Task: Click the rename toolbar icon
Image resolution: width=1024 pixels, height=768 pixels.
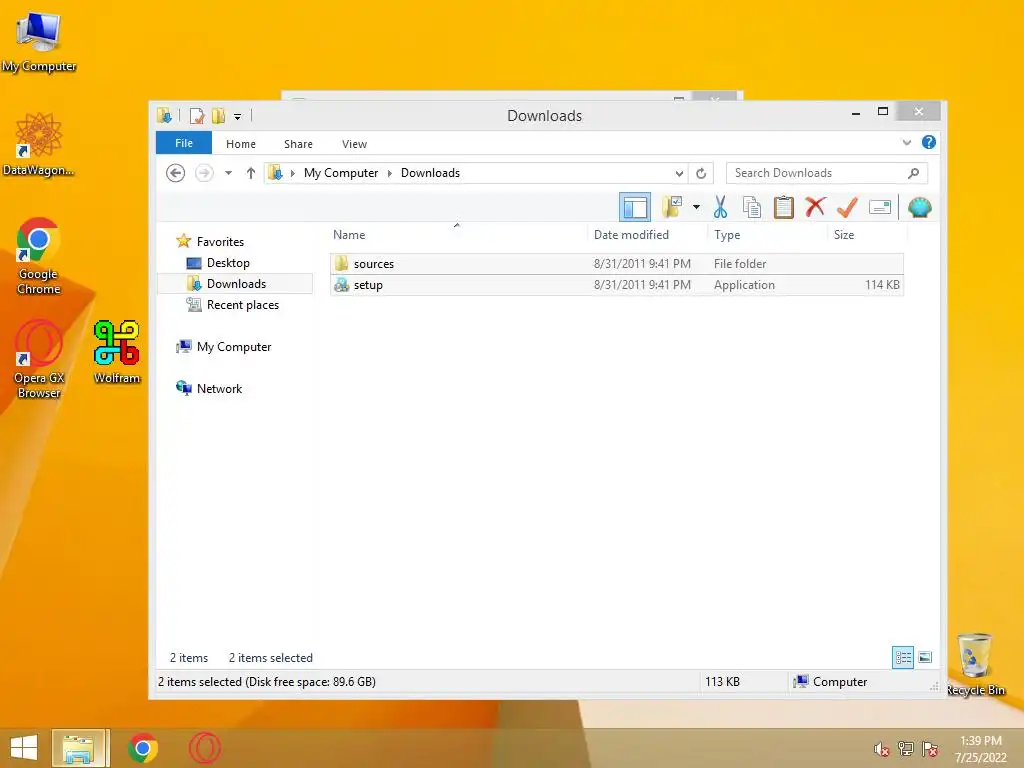Action: coord(880,208)
